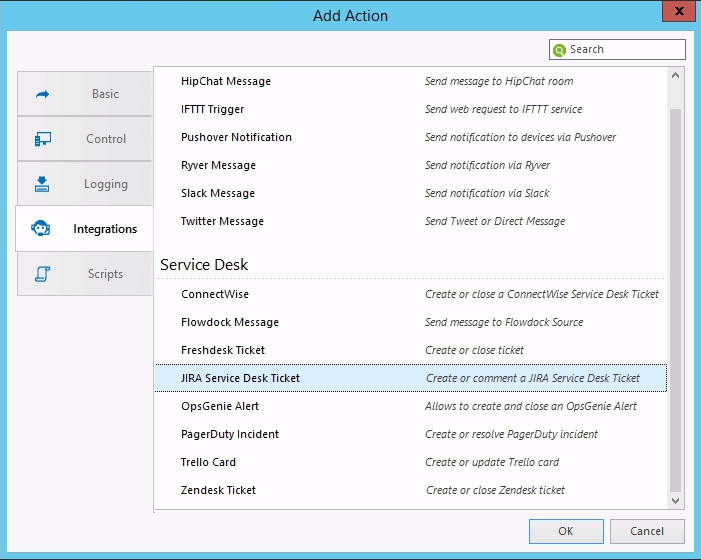Click 'Create or close a ConnectWise Service Desk Ticket'
Screen dimensions: 701x560
542,294
